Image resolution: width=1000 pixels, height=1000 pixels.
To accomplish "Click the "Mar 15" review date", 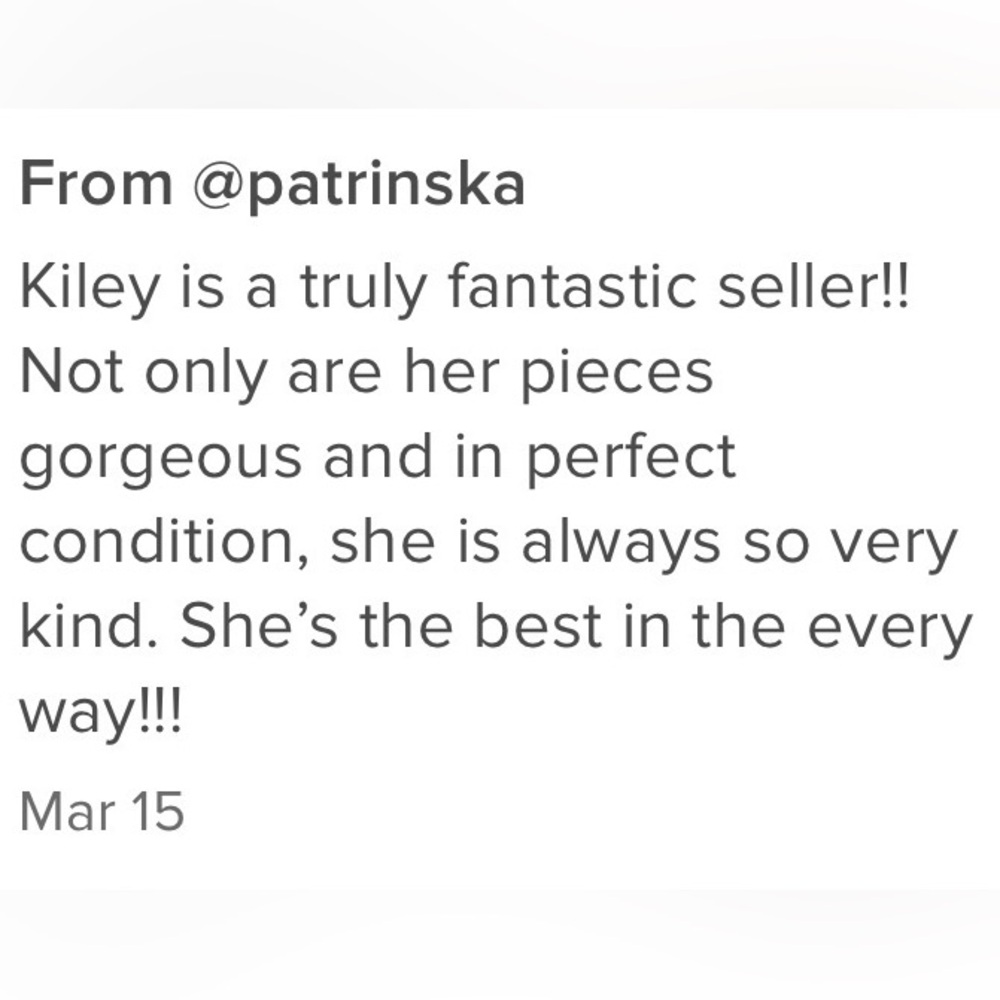I will pos(102,811).
